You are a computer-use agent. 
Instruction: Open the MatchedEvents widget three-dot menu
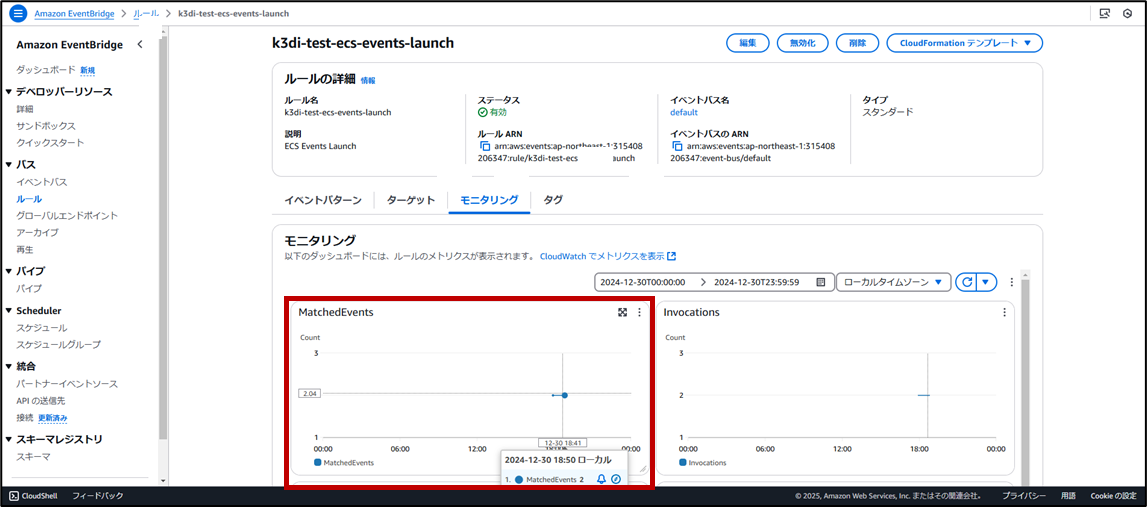pos(639,312)
